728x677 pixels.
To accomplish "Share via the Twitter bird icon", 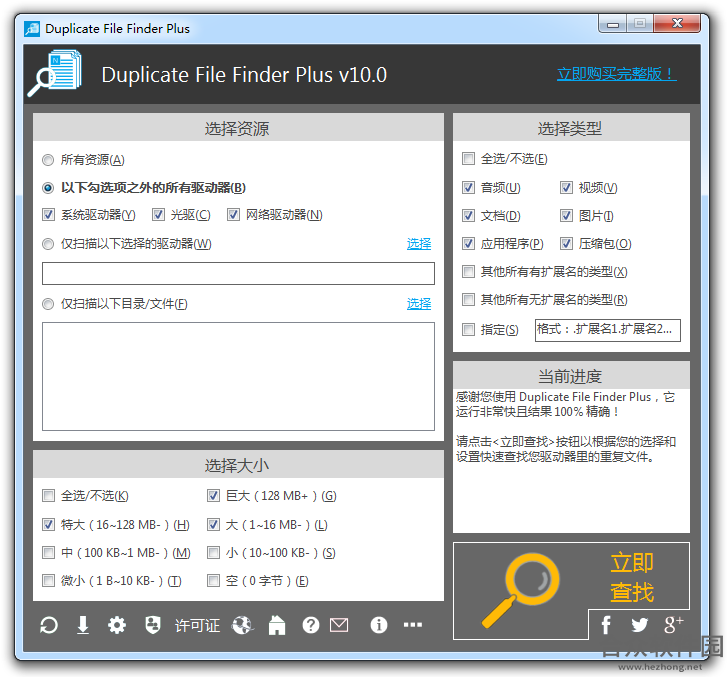I will (x=639, y=625).
